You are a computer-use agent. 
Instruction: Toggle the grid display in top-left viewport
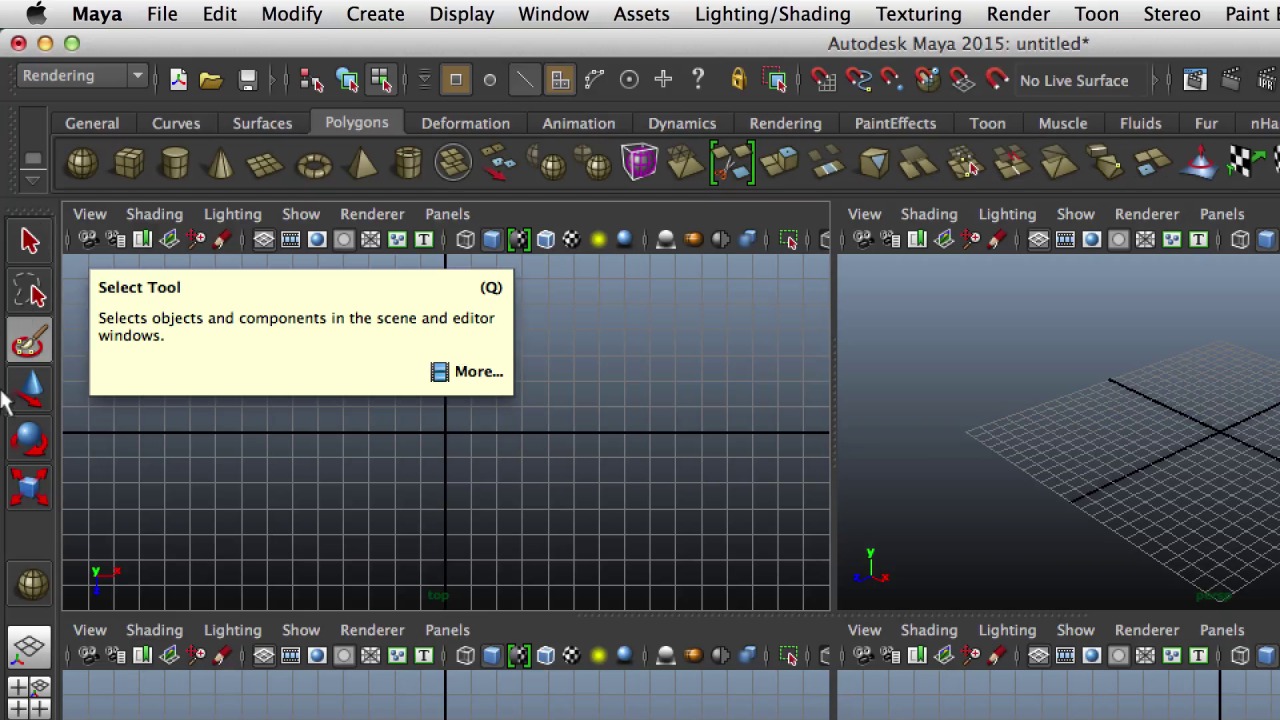[x=290, y=240]
